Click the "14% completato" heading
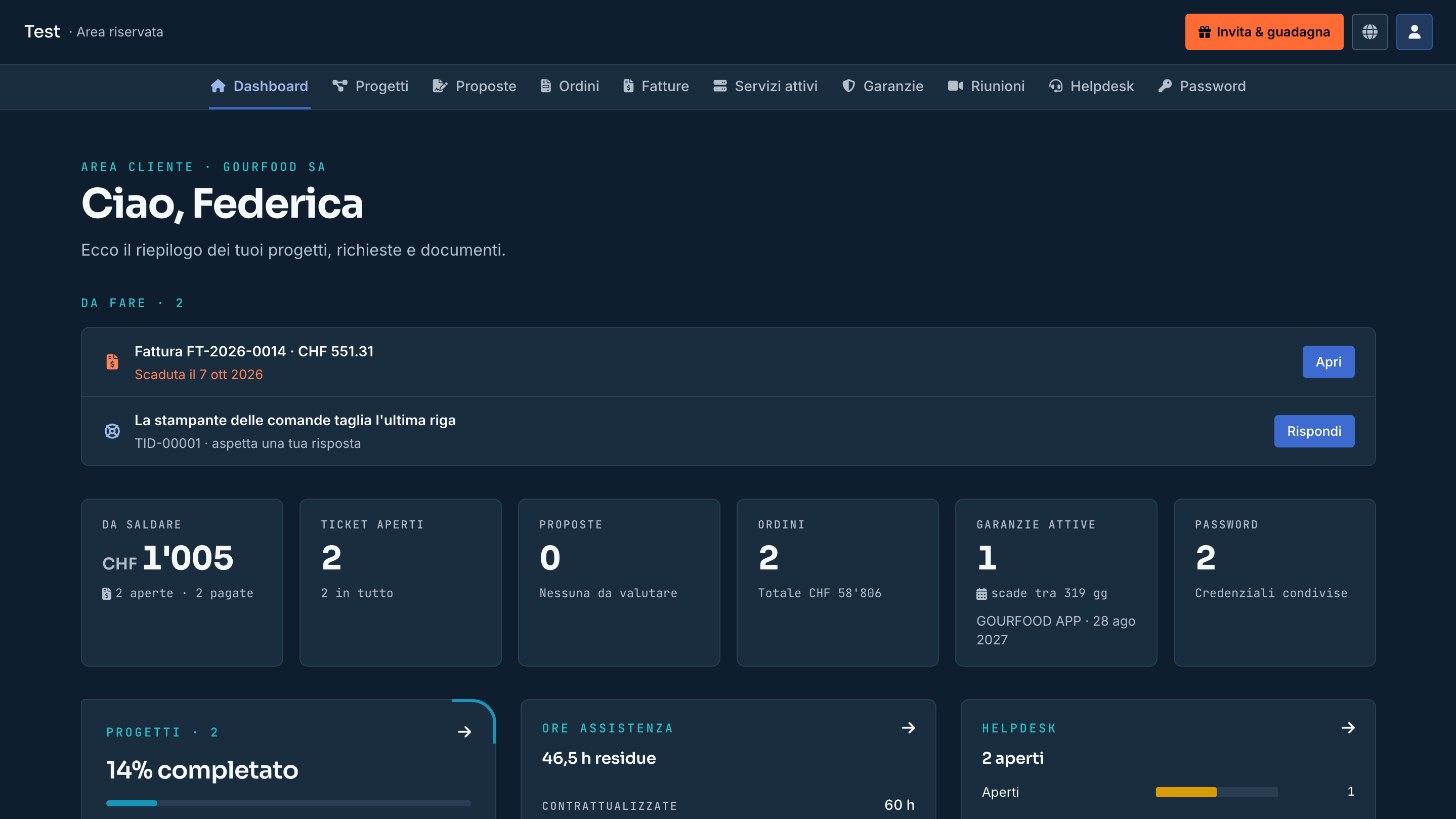 tap(202, 771)
